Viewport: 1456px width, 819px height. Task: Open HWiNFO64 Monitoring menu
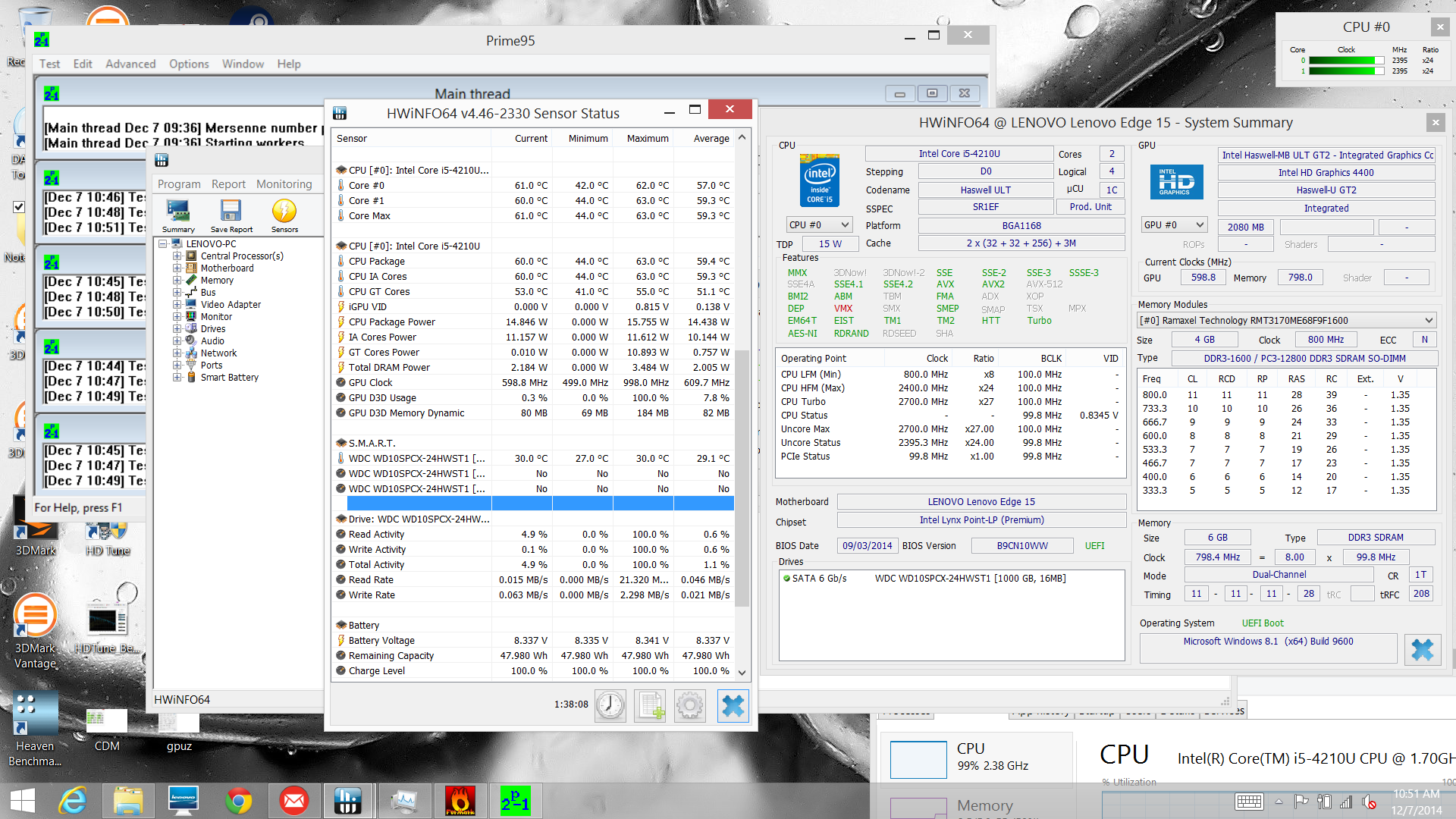284,184
